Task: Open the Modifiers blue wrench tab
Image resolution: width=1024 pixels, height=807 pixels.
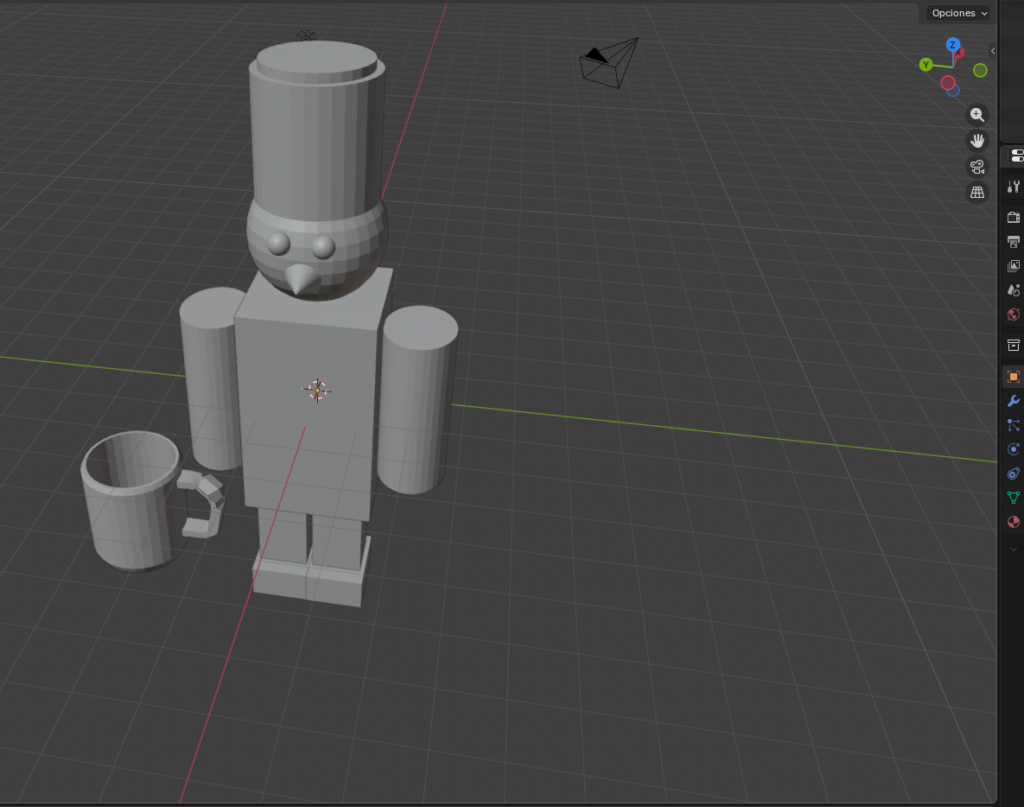Action: tap(1013, 401)
